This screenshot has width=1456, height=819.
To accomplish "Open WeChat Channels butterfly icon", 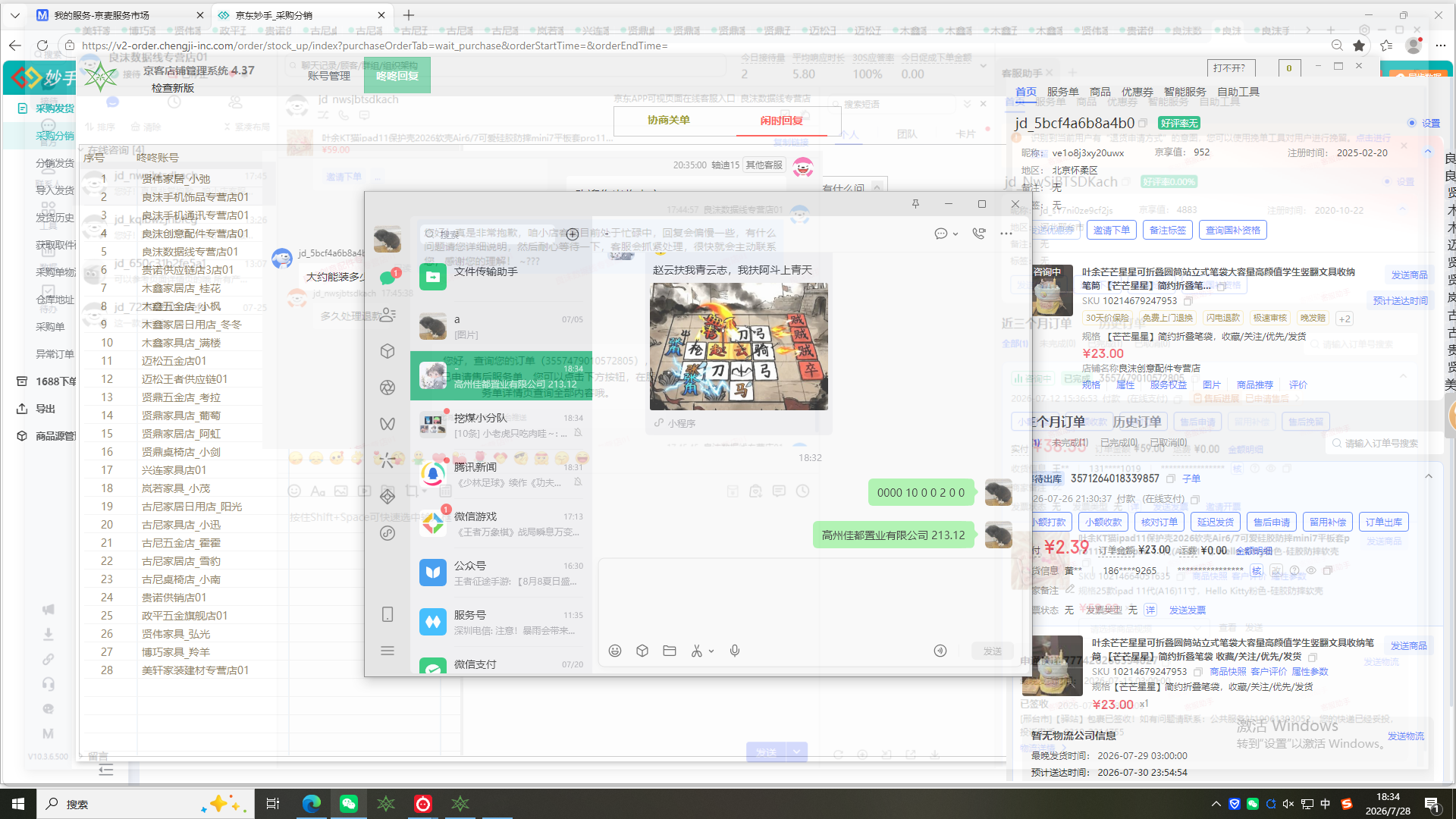I will (388, 424).
